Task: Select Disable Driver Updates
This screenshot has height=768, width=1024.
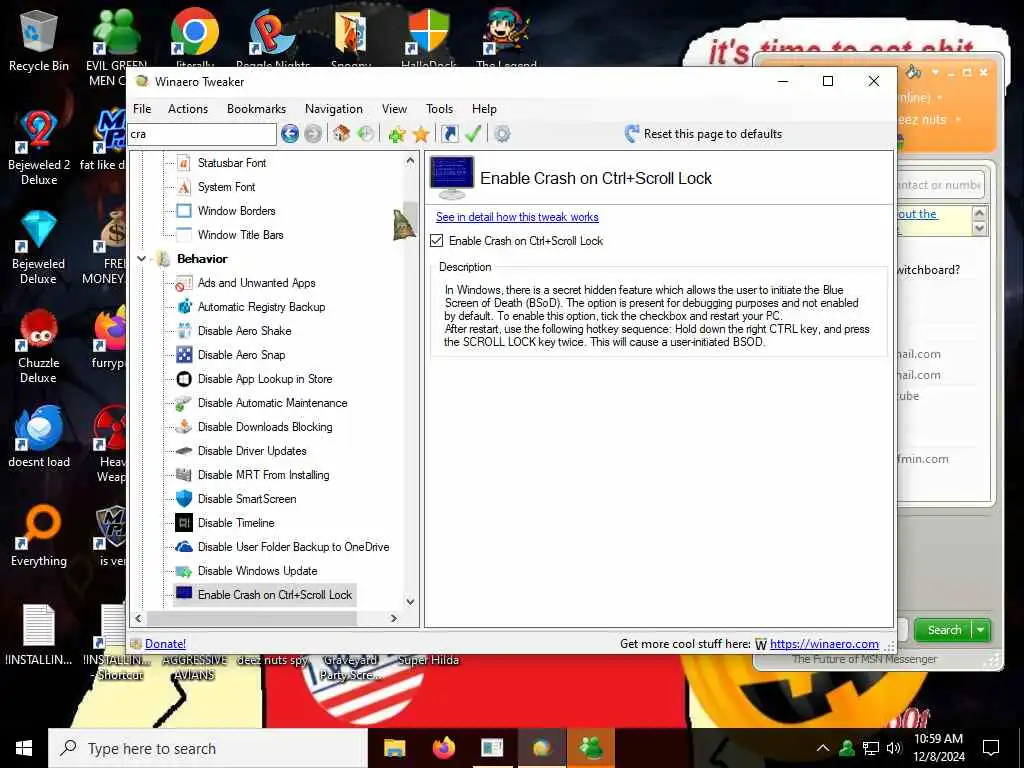Action: (x=252, y=451)
